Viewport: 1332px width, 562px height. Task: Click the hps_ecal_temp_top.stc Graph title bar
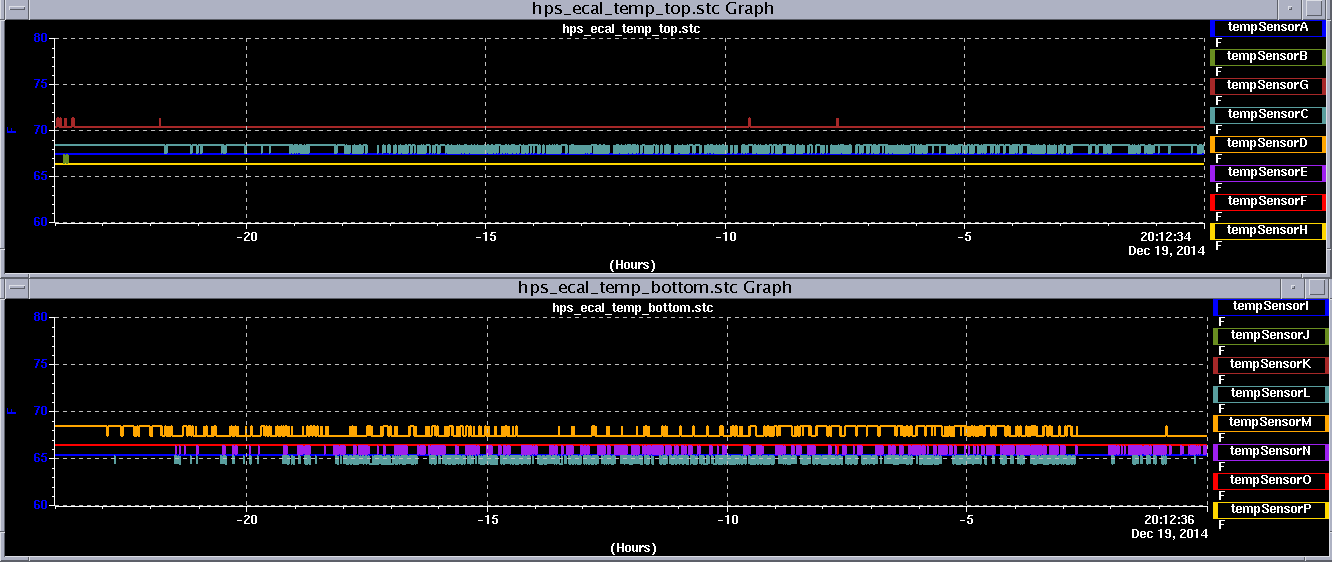click(x=652, y=8)
